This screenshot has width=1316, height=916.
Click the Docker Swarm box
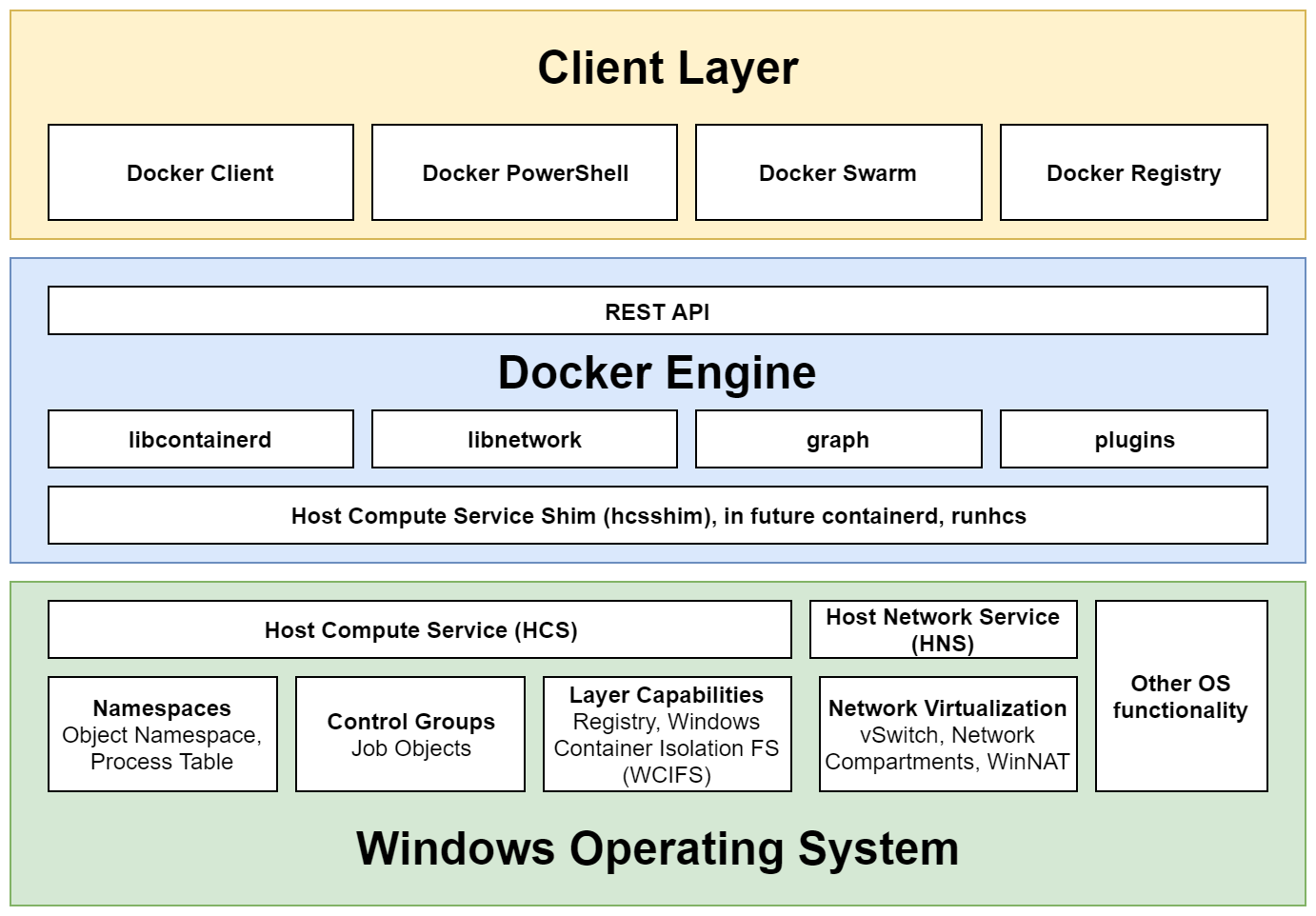839,172
